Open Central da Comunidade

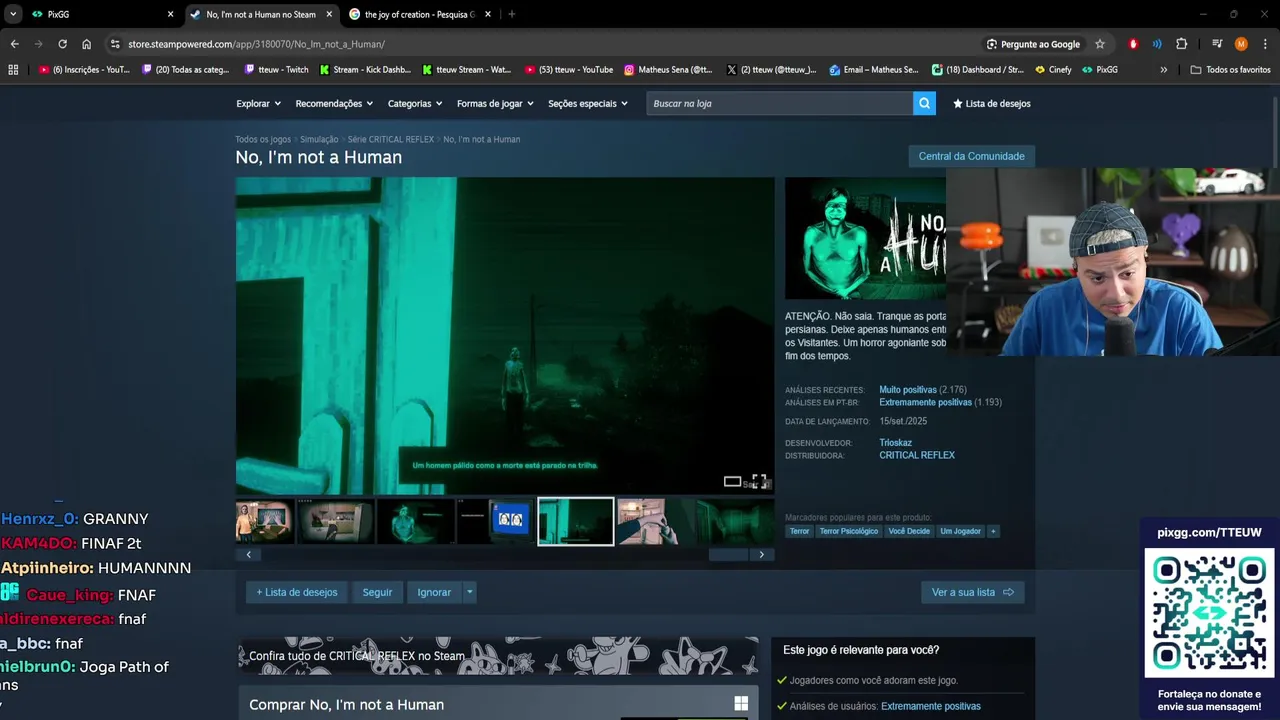tap(971, 156)
